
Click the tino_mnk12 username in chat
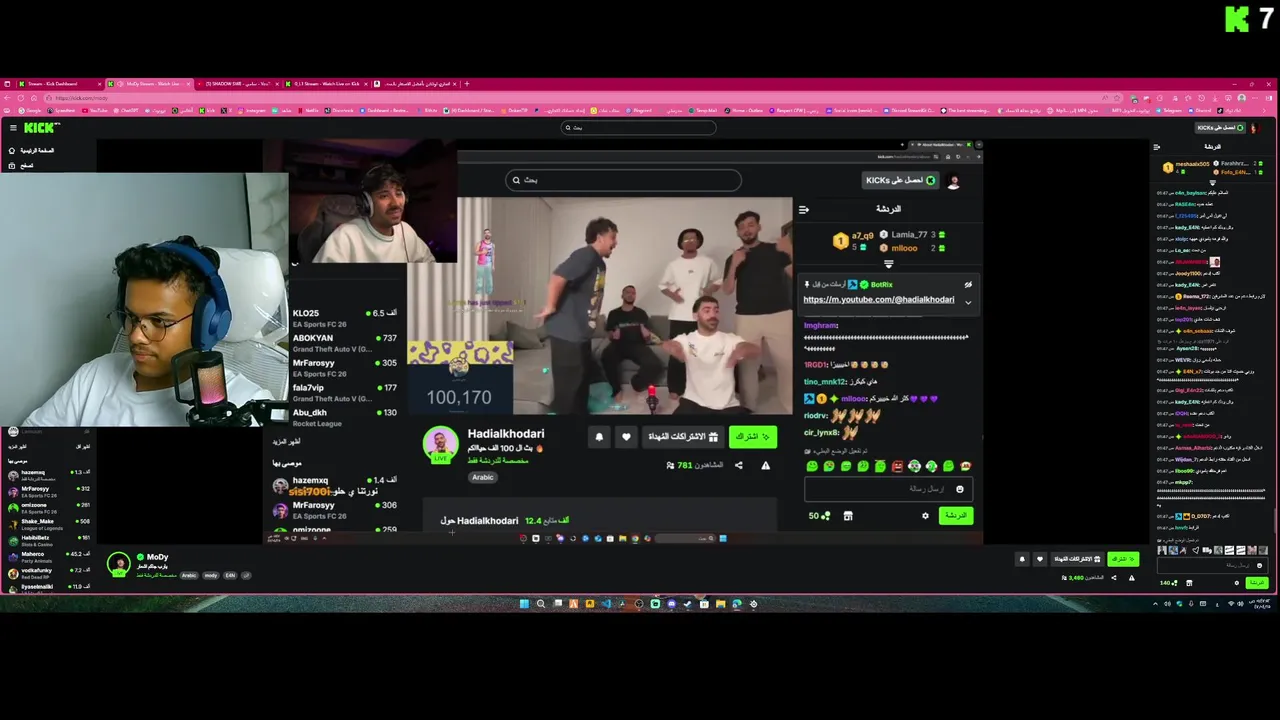(x=825, y=382)
